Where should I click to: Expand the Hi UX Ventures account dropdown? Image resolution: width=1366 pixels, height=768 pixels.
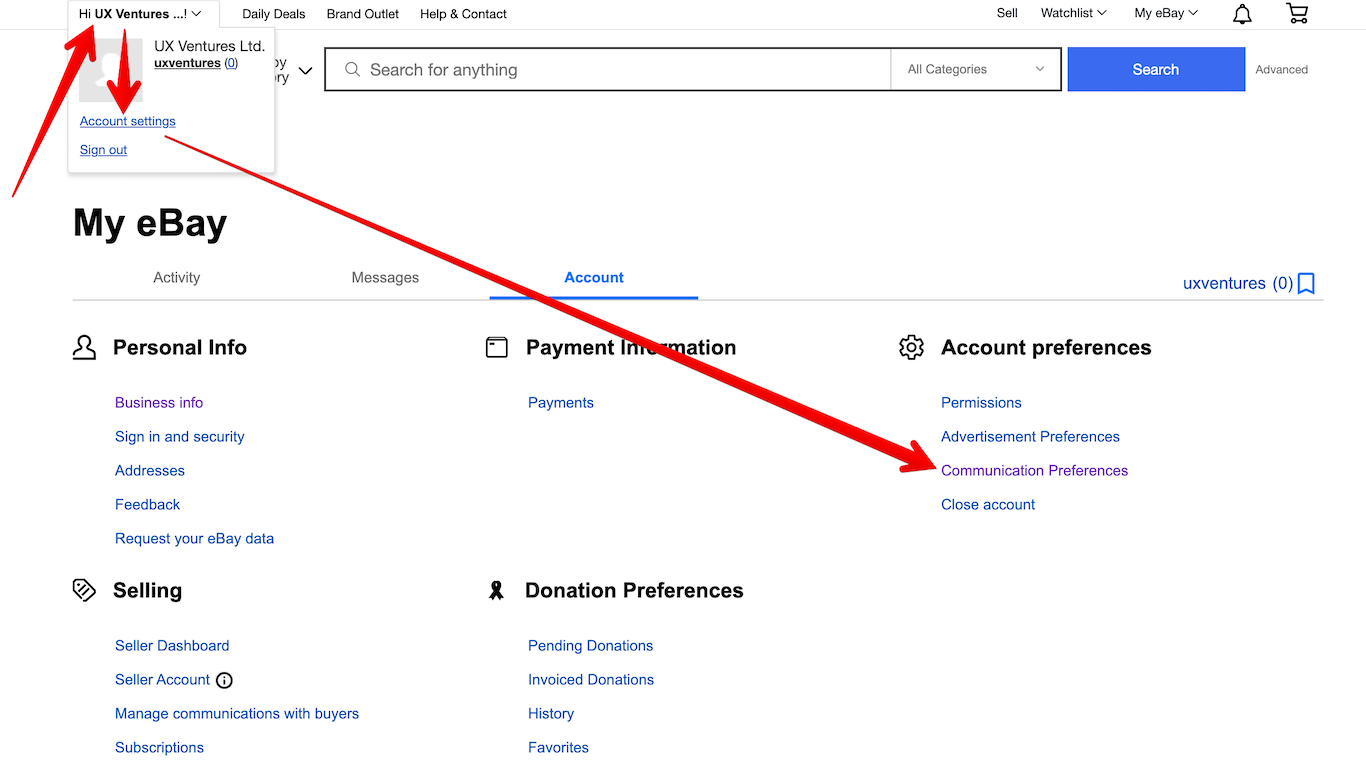(140, 14)
